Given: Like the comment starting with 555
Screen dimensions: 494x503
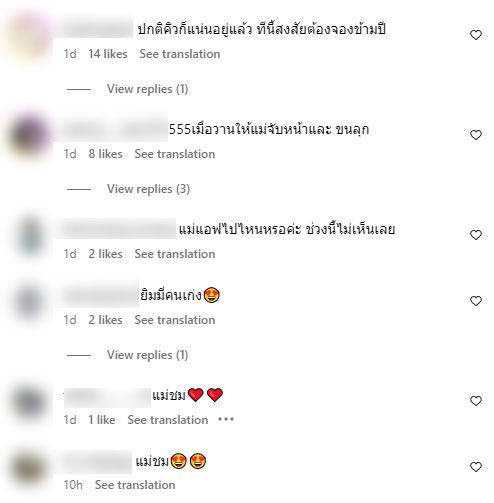Looking at the screenshot, I should (476, 135).
